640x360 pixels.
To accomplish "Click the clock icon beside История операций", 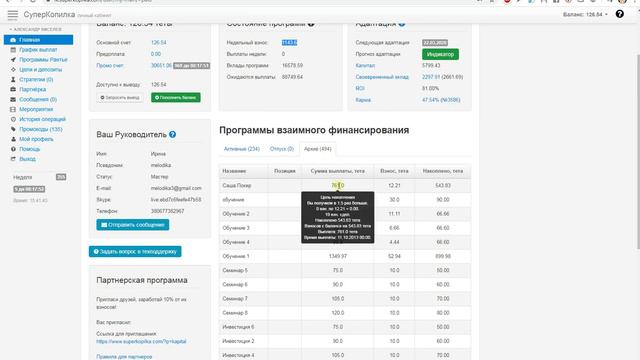I will point(13,119).
